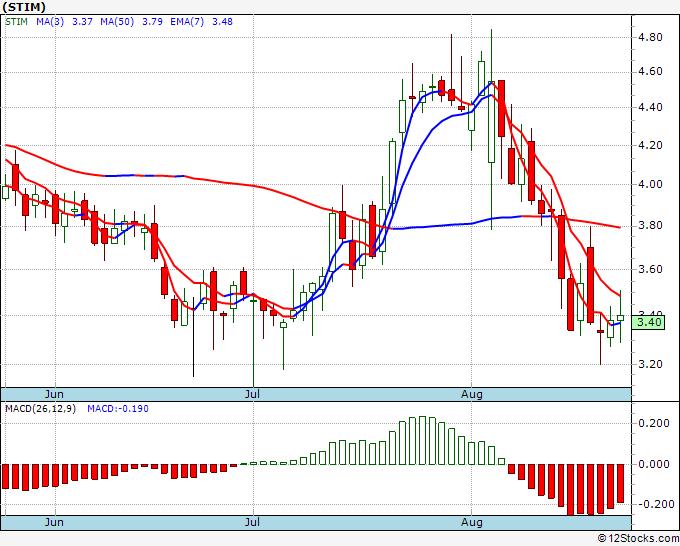This screenshot has width=680, height=546.
Task: Click the MA(50) value 3.79
Action: (x=152, y=22)
